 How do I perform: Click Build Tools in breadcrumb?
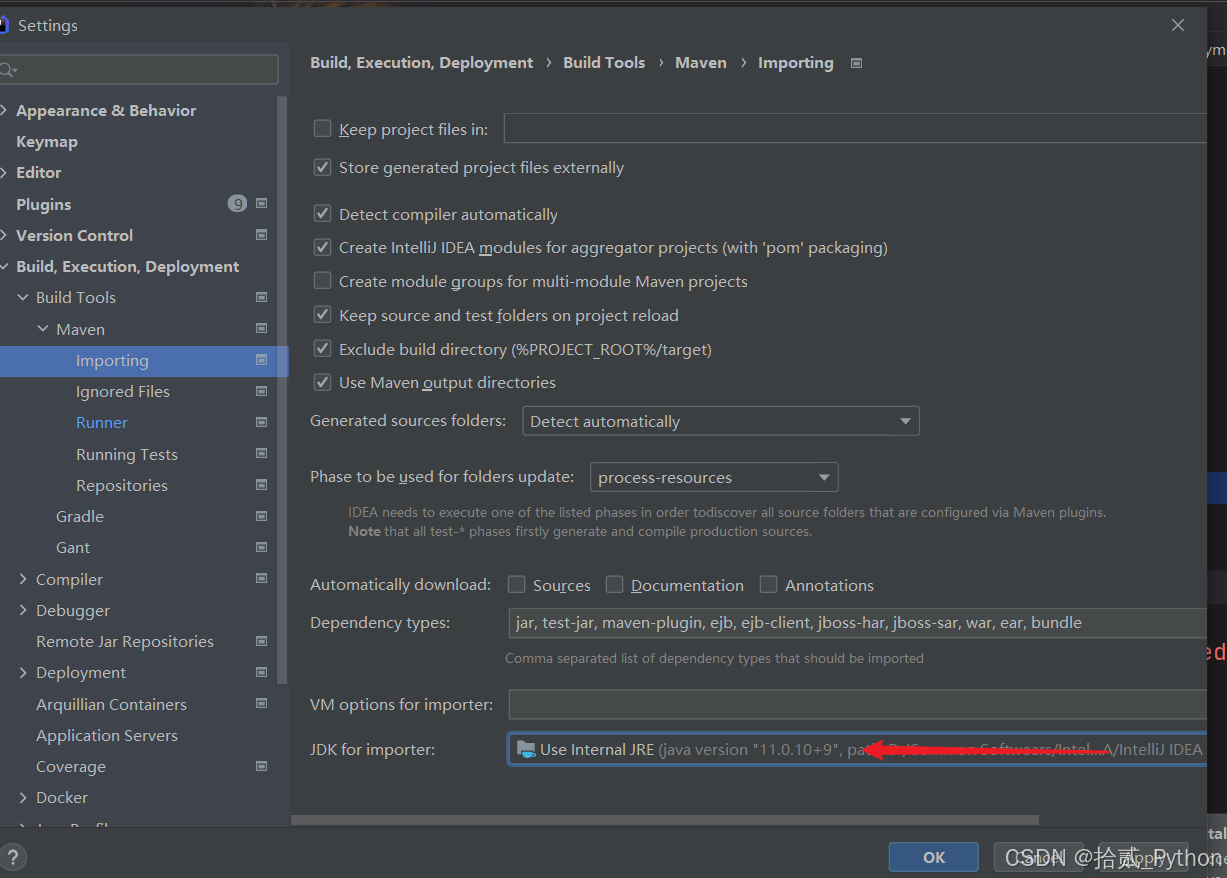point(604,62)
